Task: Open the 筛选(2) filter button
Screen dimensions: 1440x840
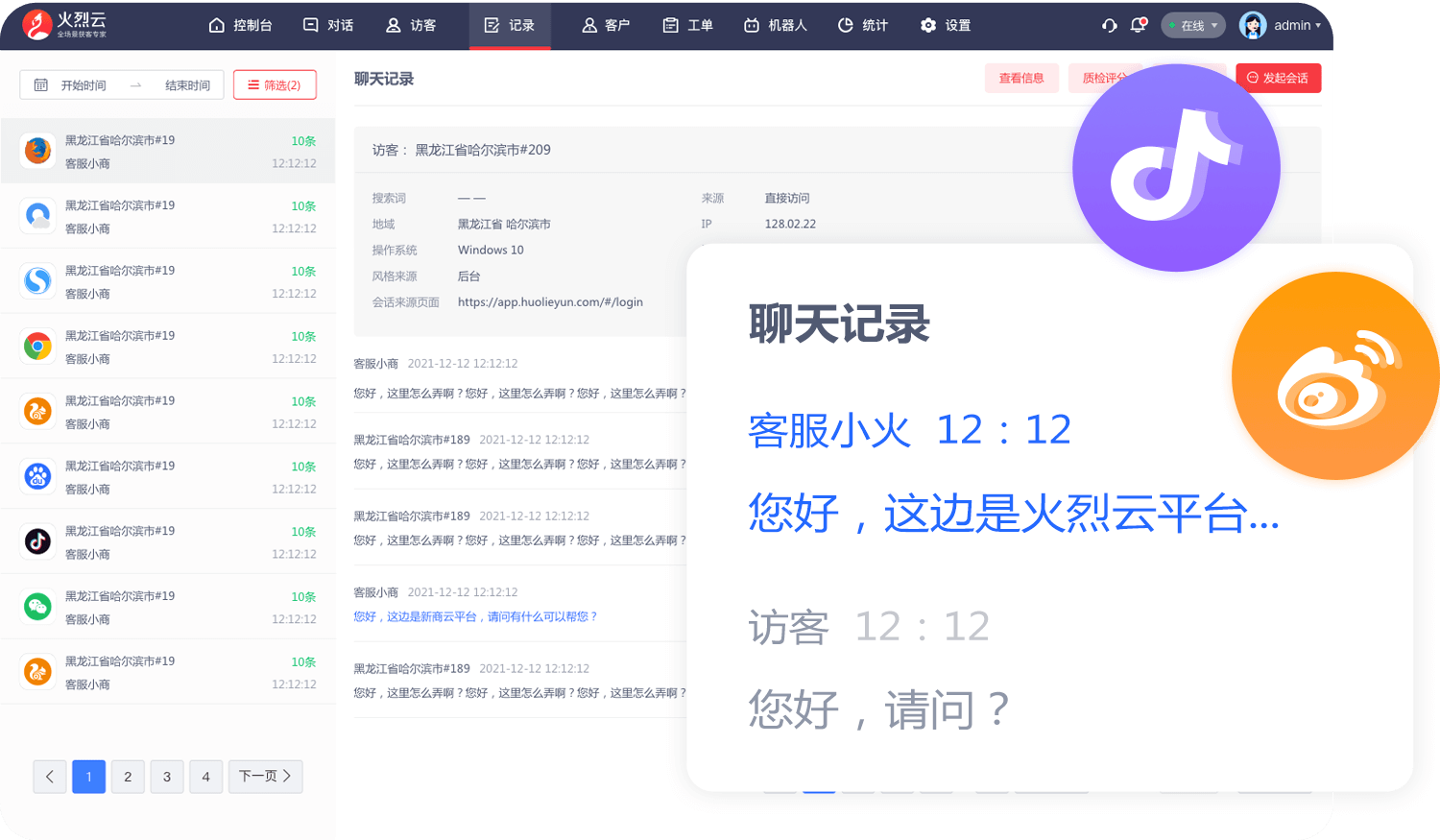Action: tap(275, 84)
